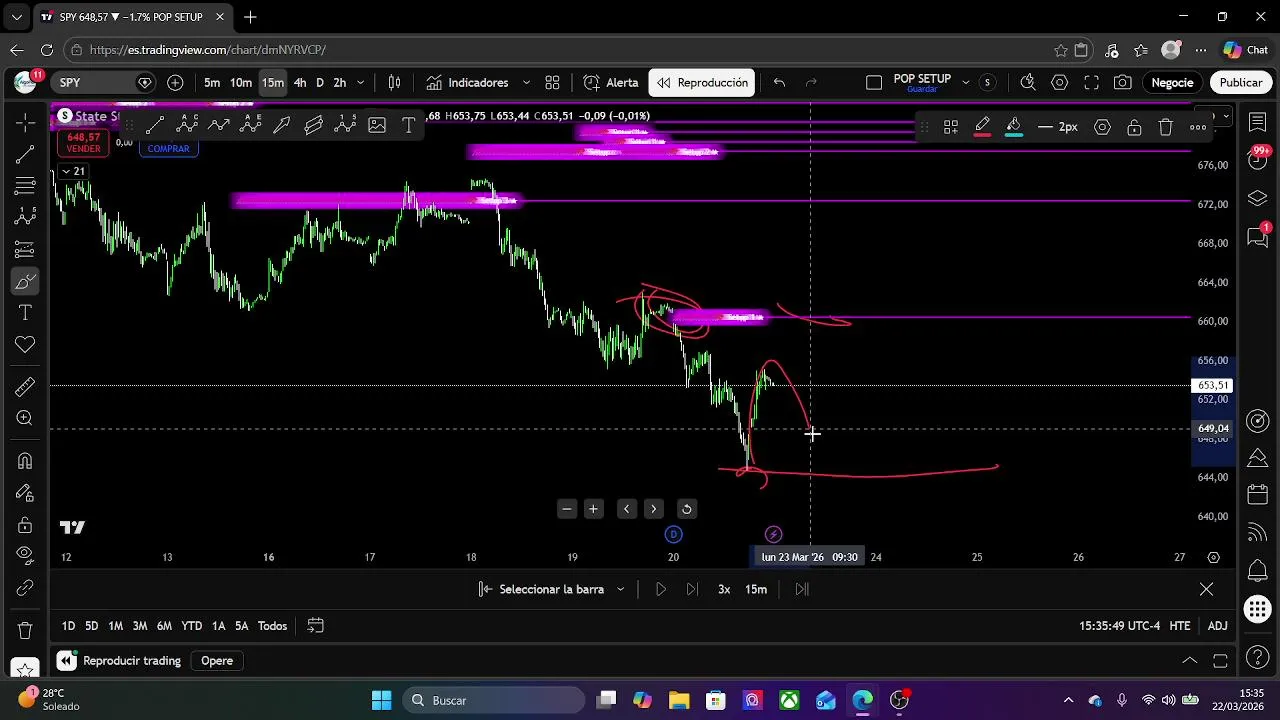The height and width of the screenshot is (720, 1280).
Task: Select the Text tool in left sidebar
Action: [x=25, y=313]
